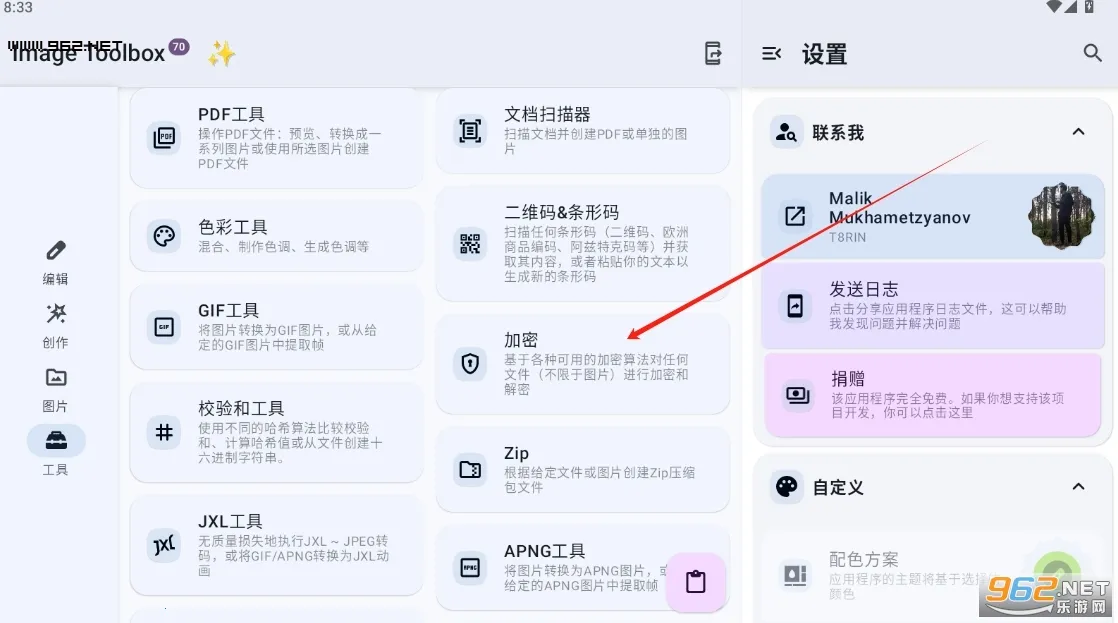Collapse the 自定义 section chevron
This screenshot has height=623, width=1118.
tap(1078, 487)
